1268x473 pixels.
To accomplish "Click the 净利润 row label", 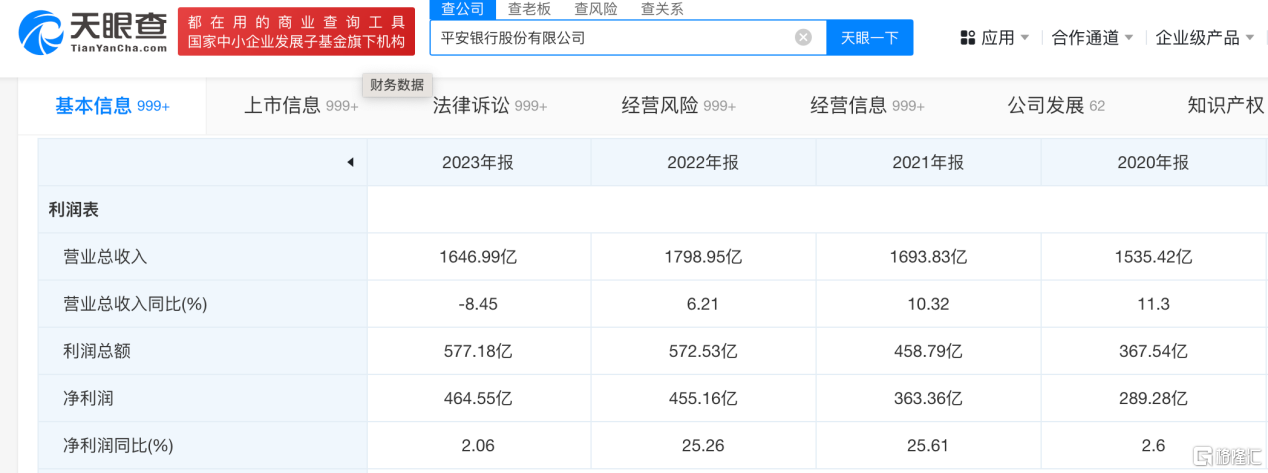I will (x=88, y=398).
